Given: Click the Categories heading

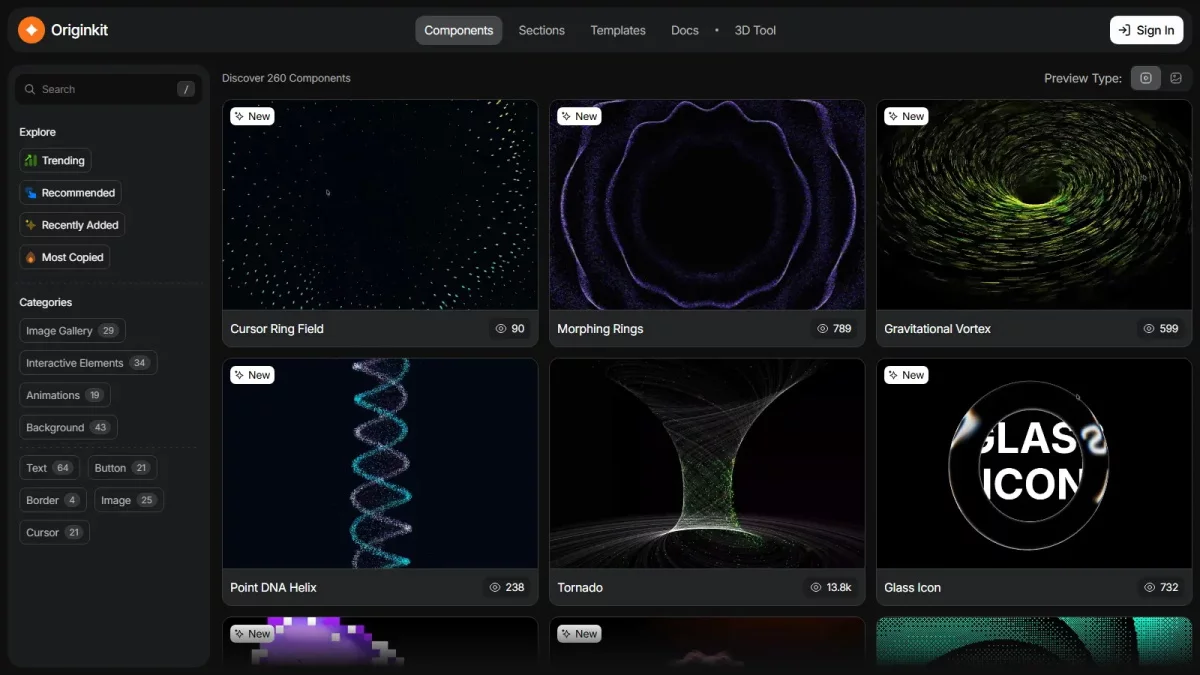Looking at the screenshot, I should pyautogui.click(x=46, y=302).
